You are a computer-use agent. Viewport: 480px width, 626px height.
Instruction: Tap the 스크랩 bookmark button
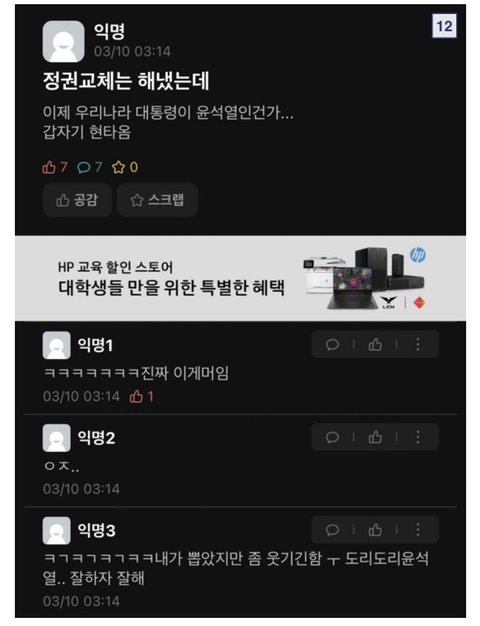[157, 200]
